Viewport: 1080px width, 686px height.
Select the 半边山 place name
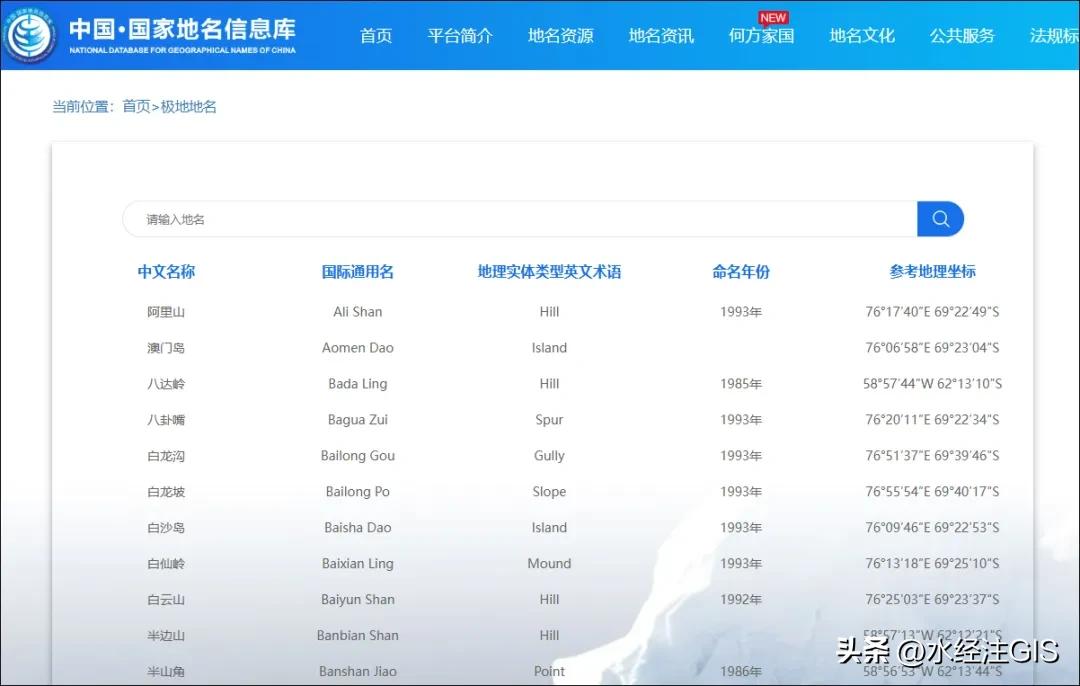click(166, 636)
